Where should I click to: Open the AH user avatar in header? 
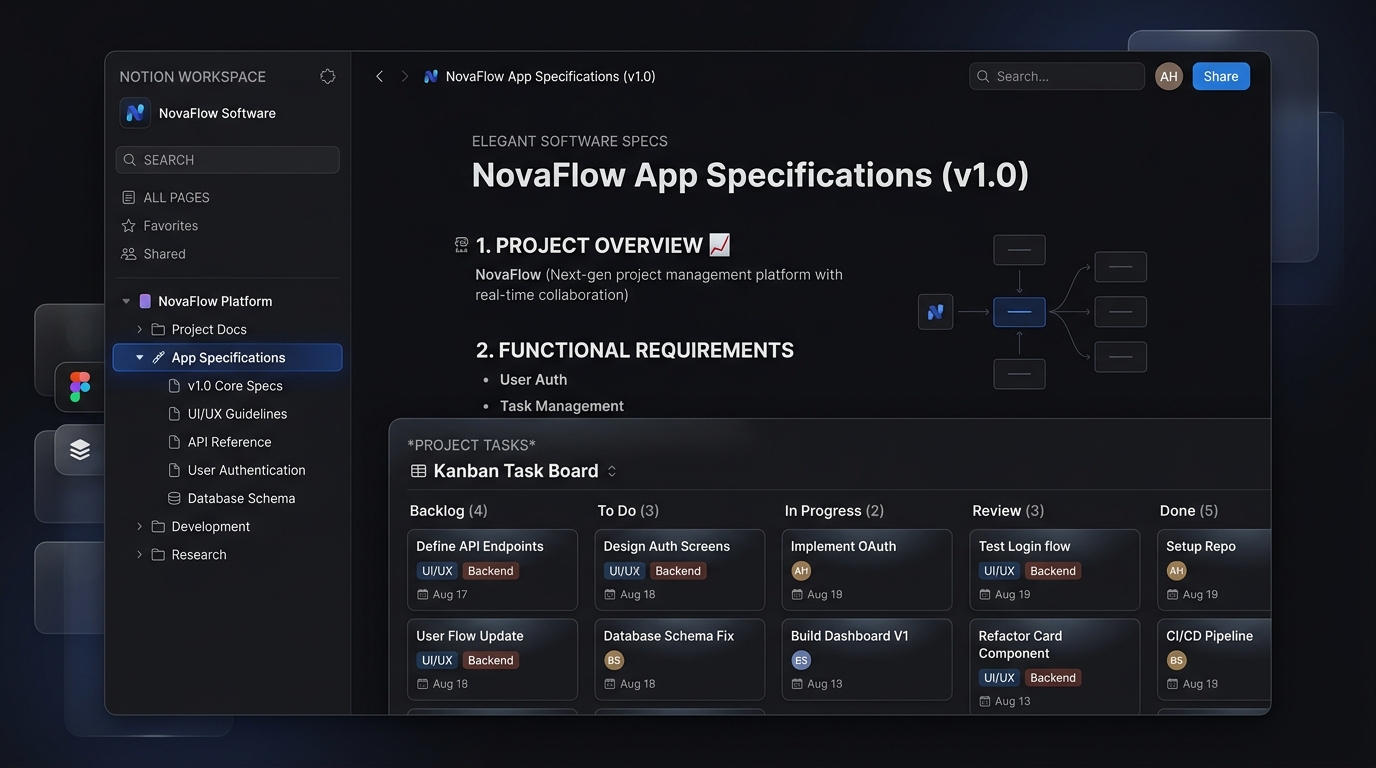tap(1169, 76)
